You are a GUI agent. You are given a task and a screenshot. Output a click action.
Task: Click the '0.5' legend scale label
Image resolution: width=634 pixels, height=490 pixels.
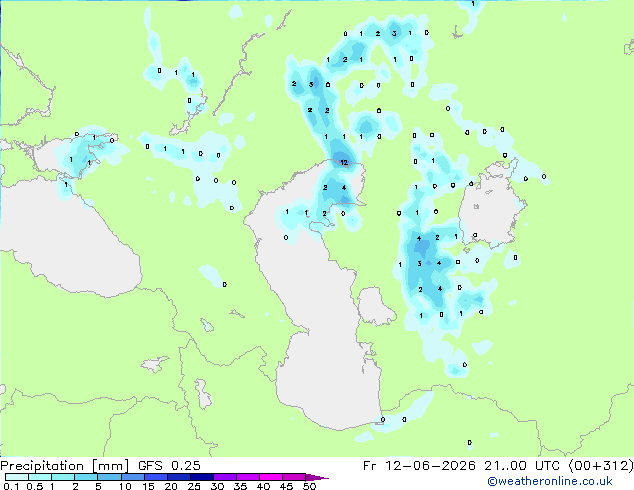pos(35,486)
